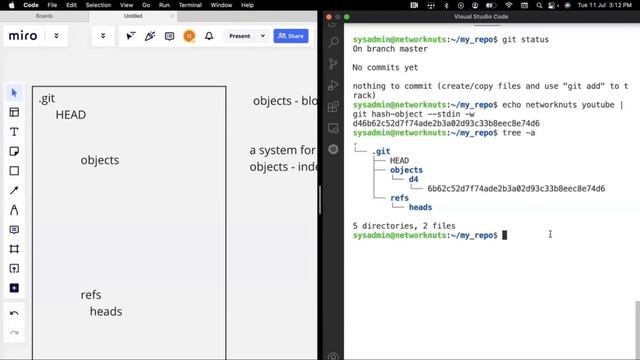Viewport: 640px width, 360px height.
Task: Open the Selection menu
Action: [x=98, y=5]
